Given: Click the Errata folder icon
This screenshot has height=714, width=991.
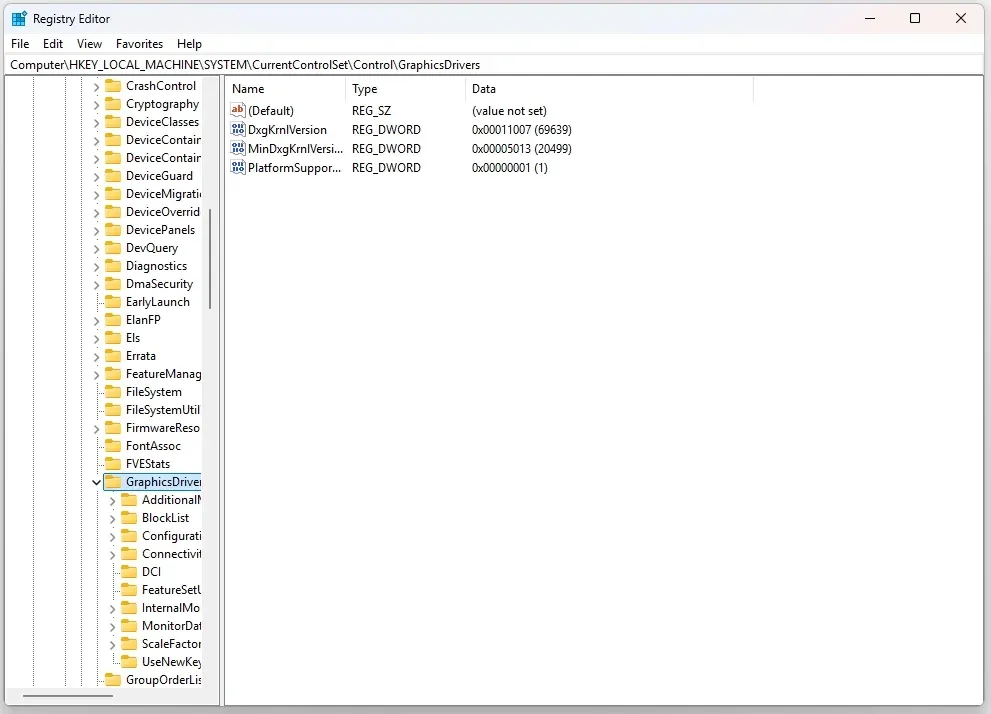Looking at the screenshot, I should (113, 356).
